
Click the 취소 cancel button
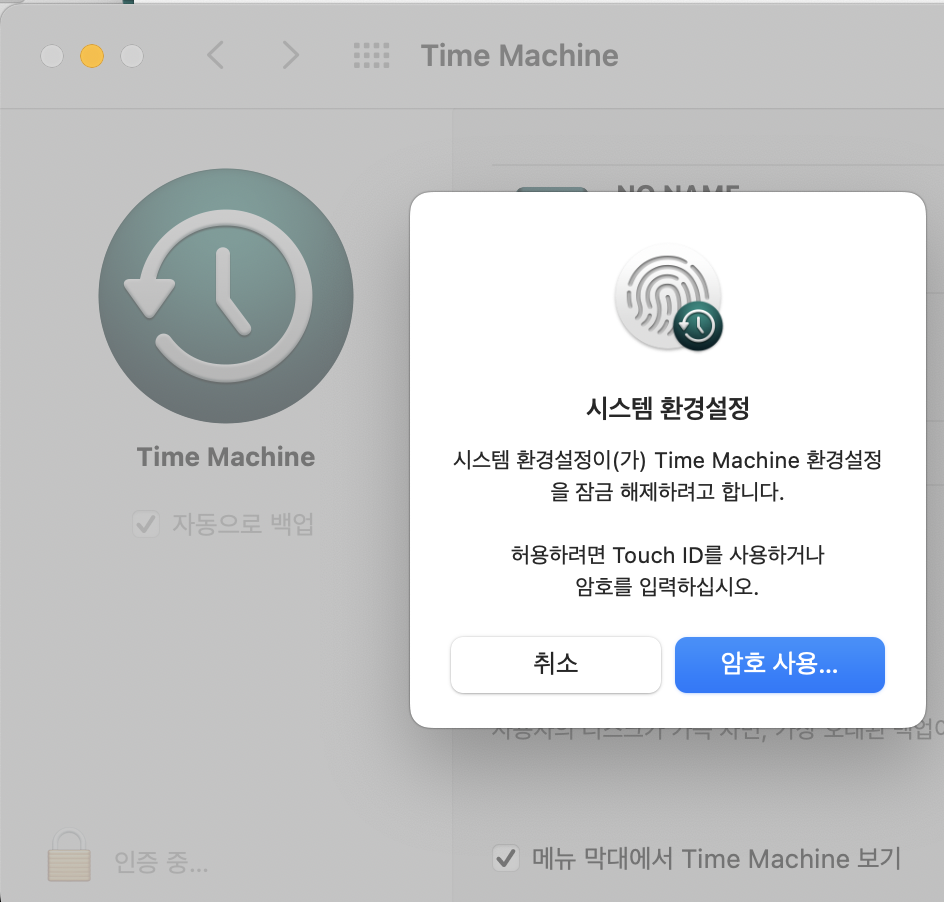[555, 665]
